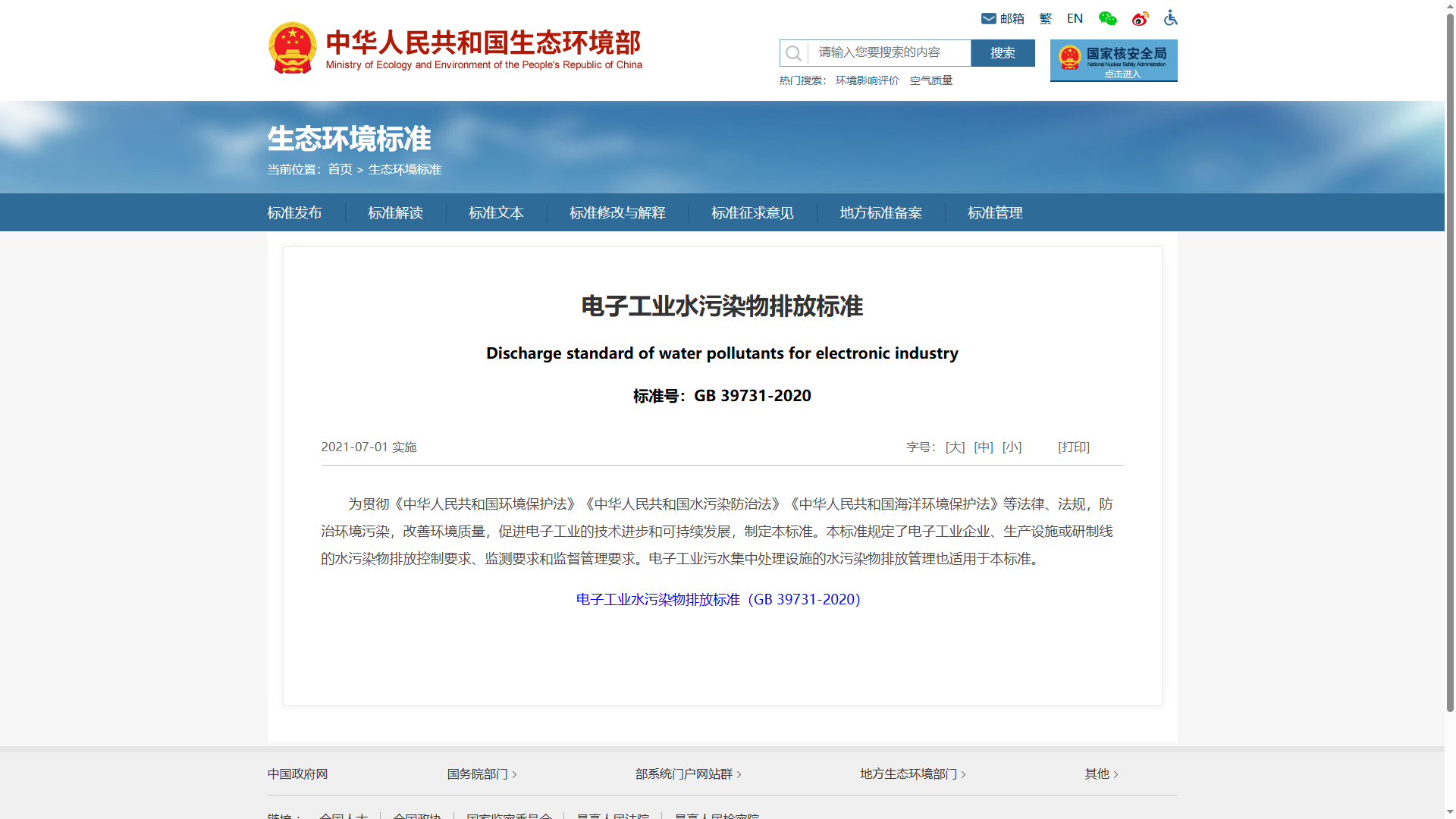1456x819 pixels.
Task: Open the accessibility wheelchair icon
Action: 1170,18
